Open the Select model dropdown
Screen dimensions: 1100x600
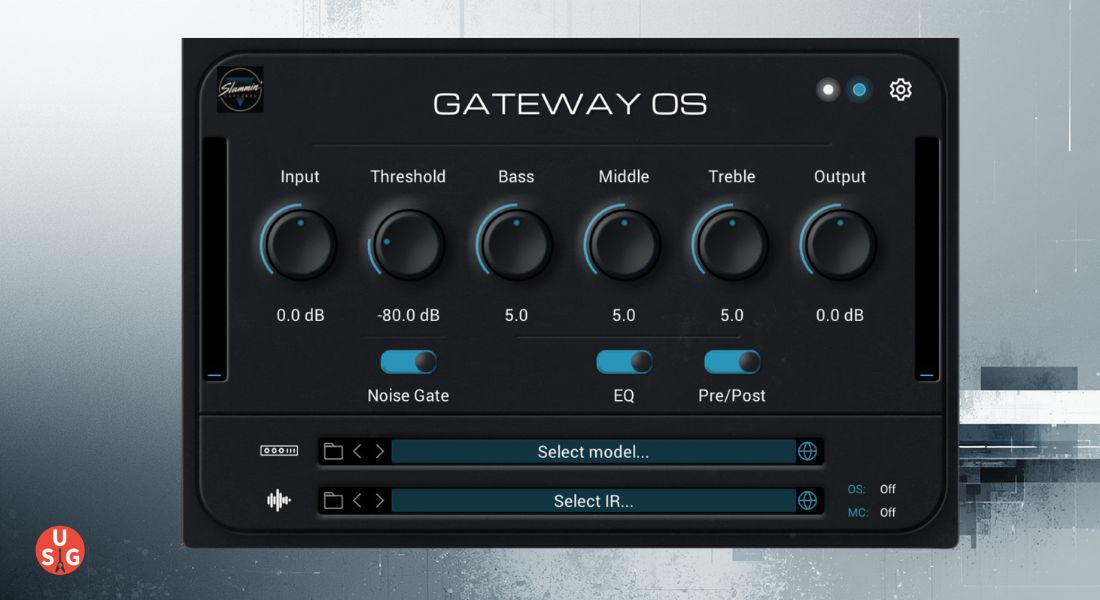click(x=593, y=451)
